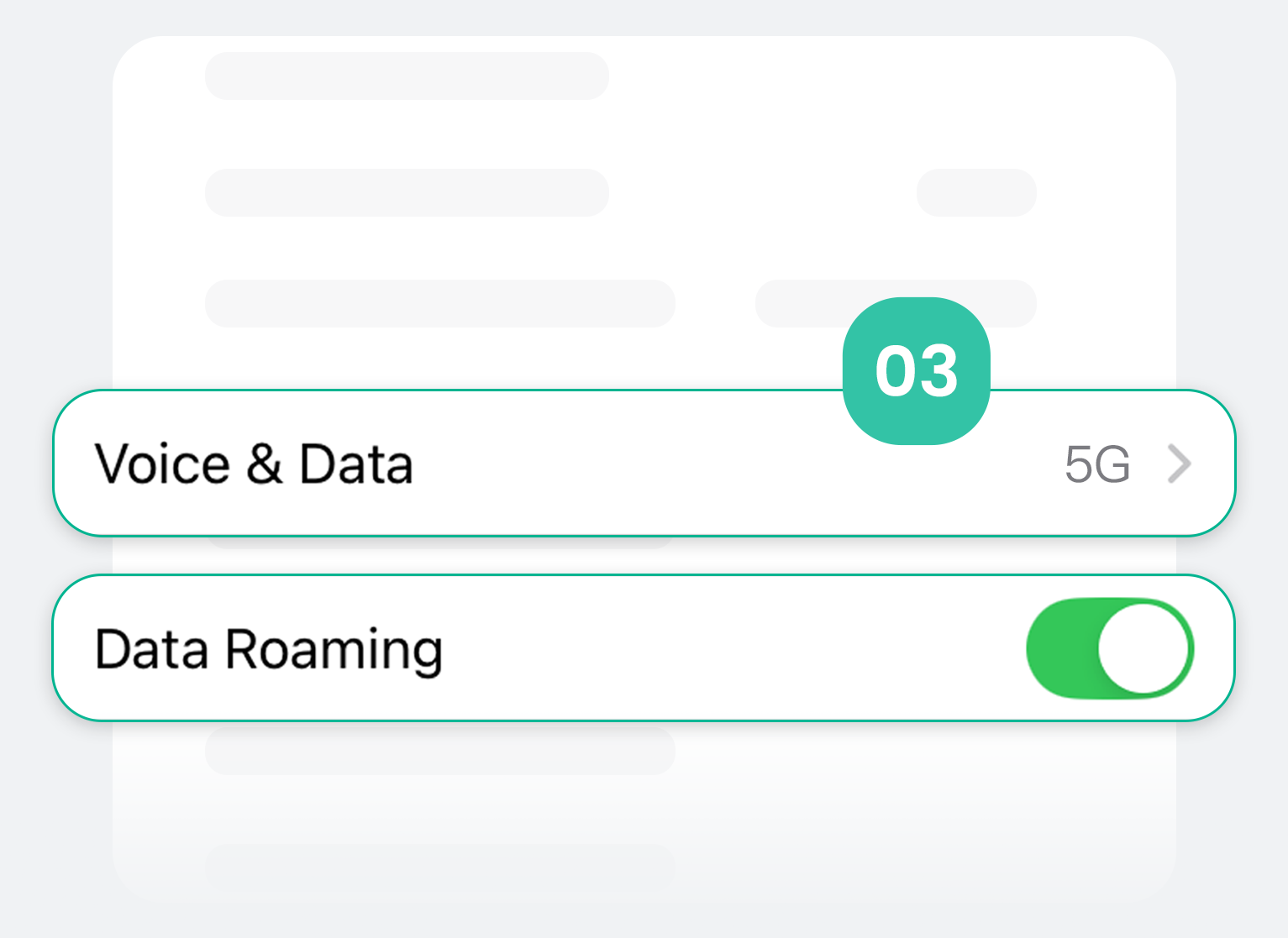This screenshot has height=938, width=1288.
Task: Toggle the Data Roaming switch
Action: click(1109, 648)
